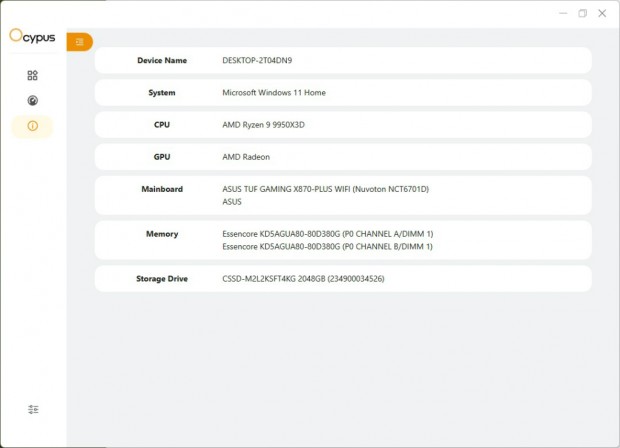
Task: Click the Mainboard label
Action: pyautogui.click(x=162, y=189)
